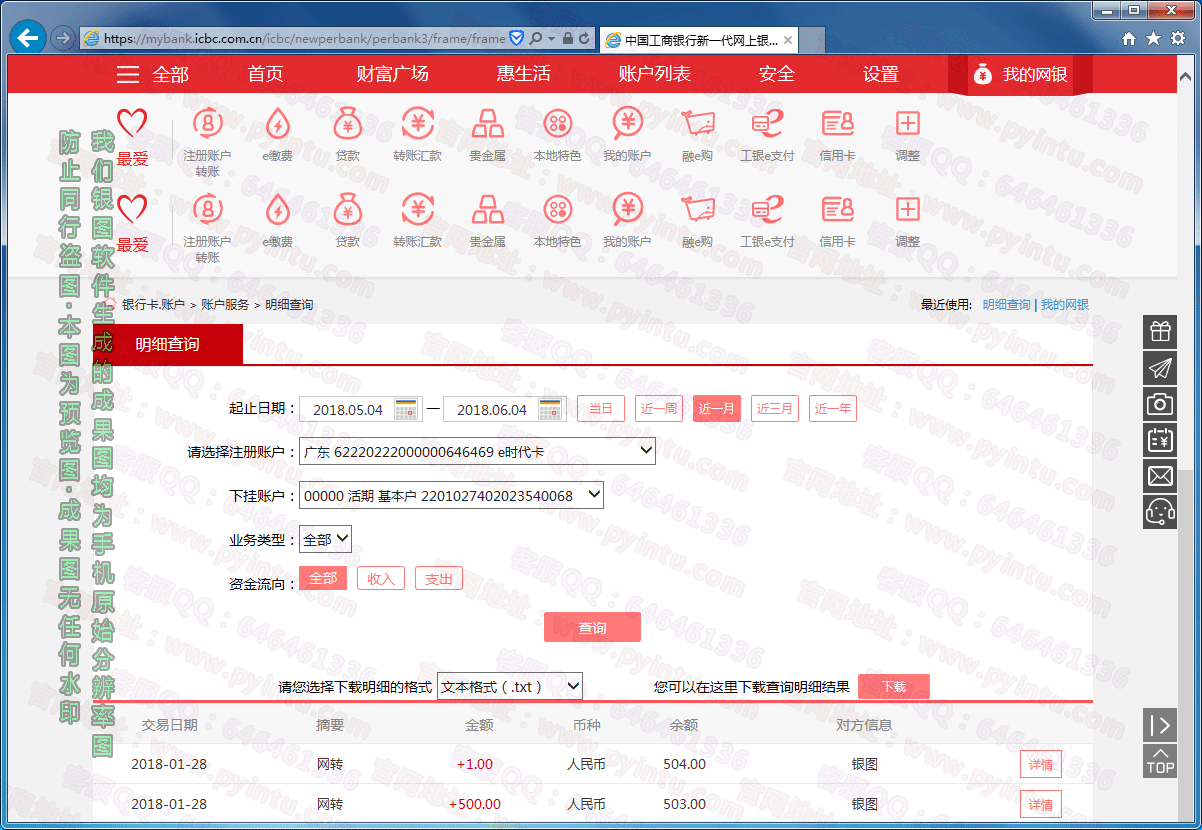Open 贵金属 icon in the second shortcut row

click(487, 209)
